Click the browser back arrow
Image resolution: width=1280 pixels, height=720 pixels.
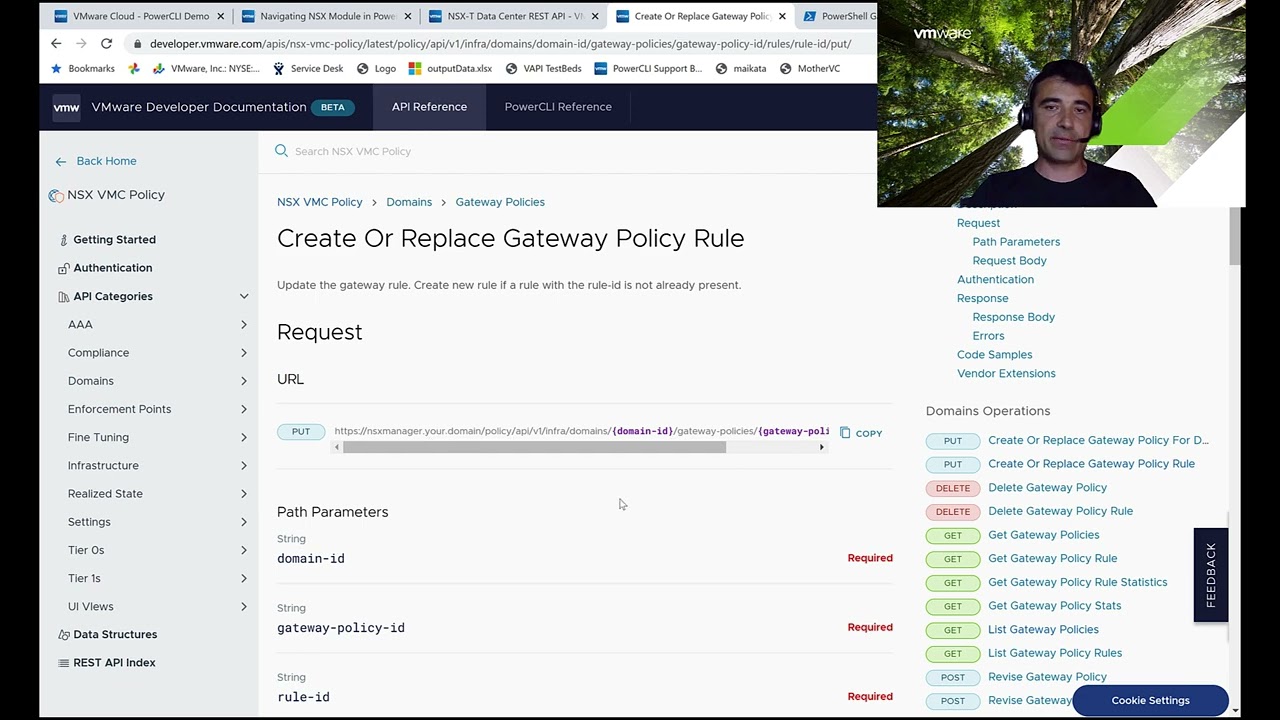tap(56, 43)
